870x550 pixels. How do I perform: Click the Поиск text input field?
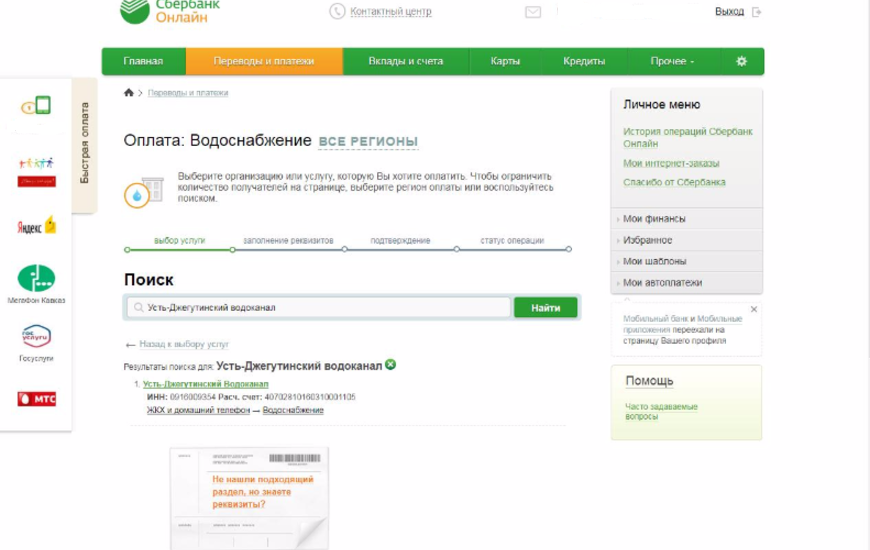click(318, 308)
